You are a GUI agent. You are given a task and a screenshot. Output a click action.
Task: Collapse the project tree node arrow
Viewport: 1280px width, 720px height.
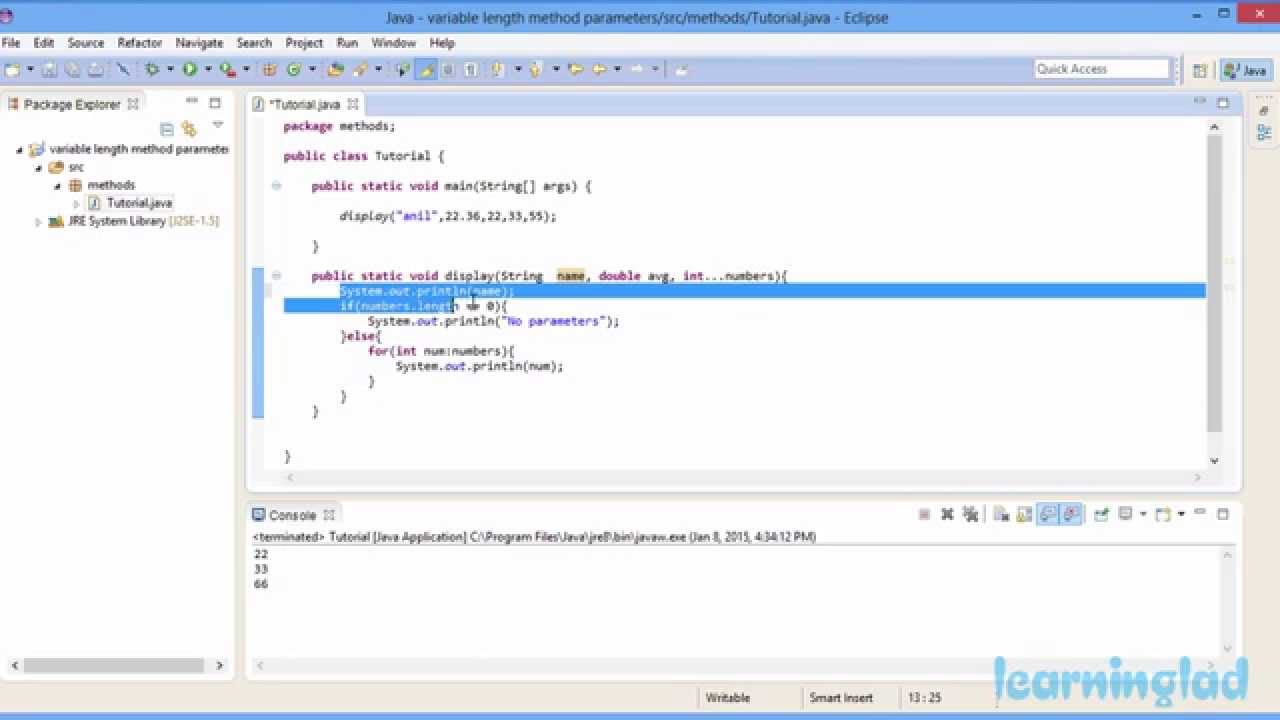(x=19, y=150)
